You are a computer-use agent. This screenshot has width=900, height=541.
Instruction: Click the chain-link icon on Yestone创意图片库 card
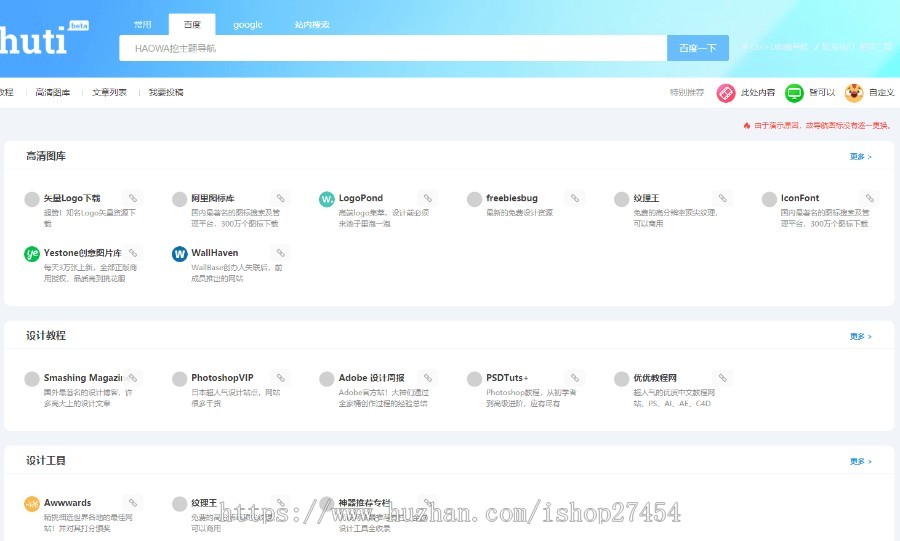pyautogui.click(x=133, y=253)
